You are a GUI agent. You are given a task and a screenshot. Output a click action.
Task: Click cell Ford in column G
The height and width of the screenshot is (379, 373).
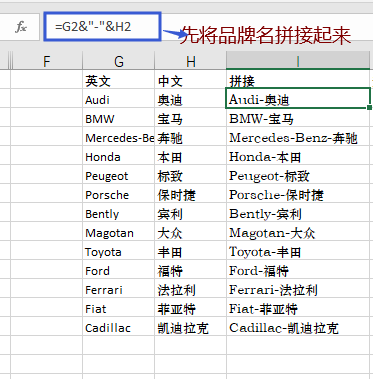pos(119,270)
